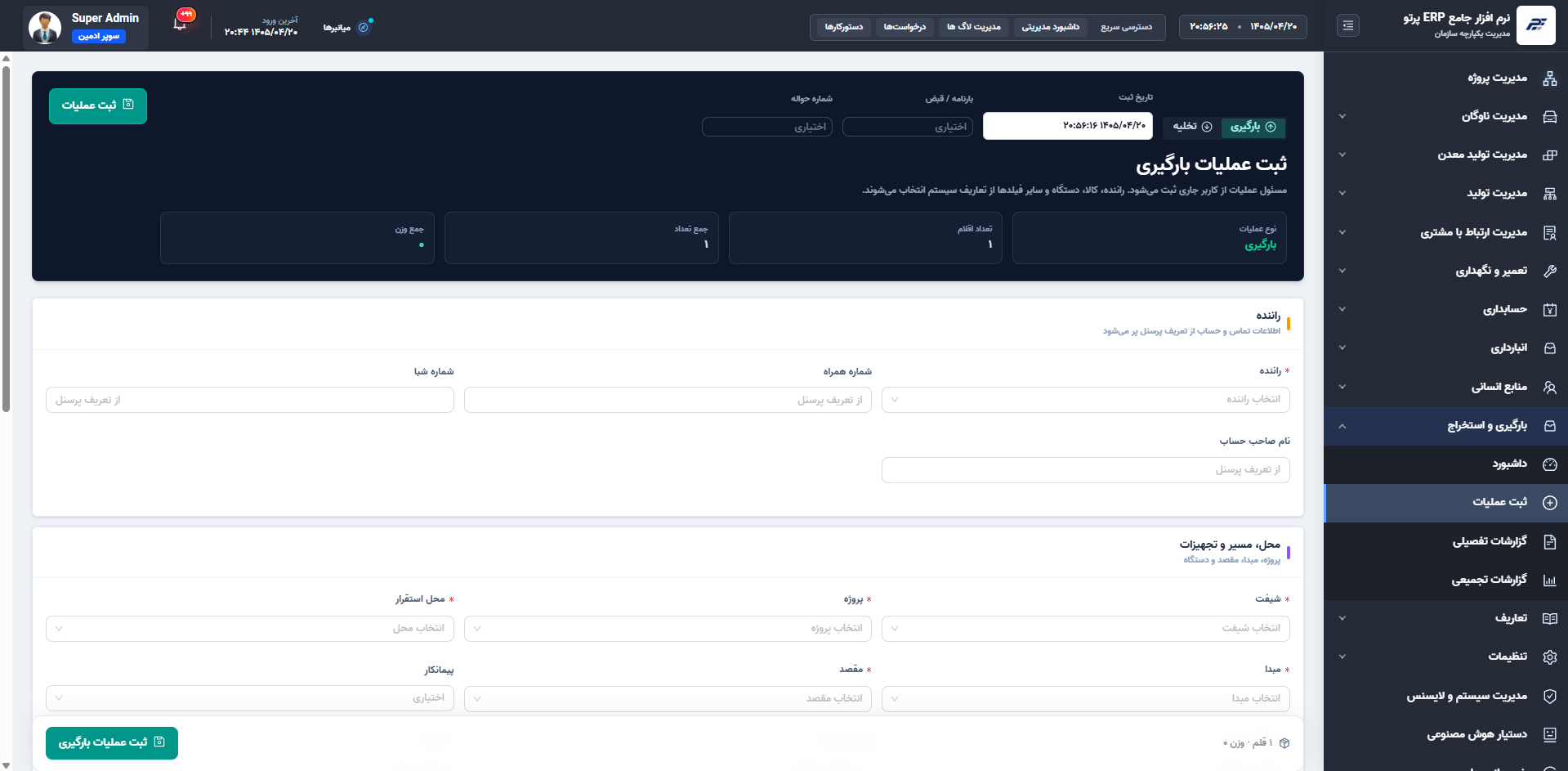Click the ثبت عملیات بارگیری bottom button
The height and width of the screenshot is (771, 1568).
[x=112, y=743]
